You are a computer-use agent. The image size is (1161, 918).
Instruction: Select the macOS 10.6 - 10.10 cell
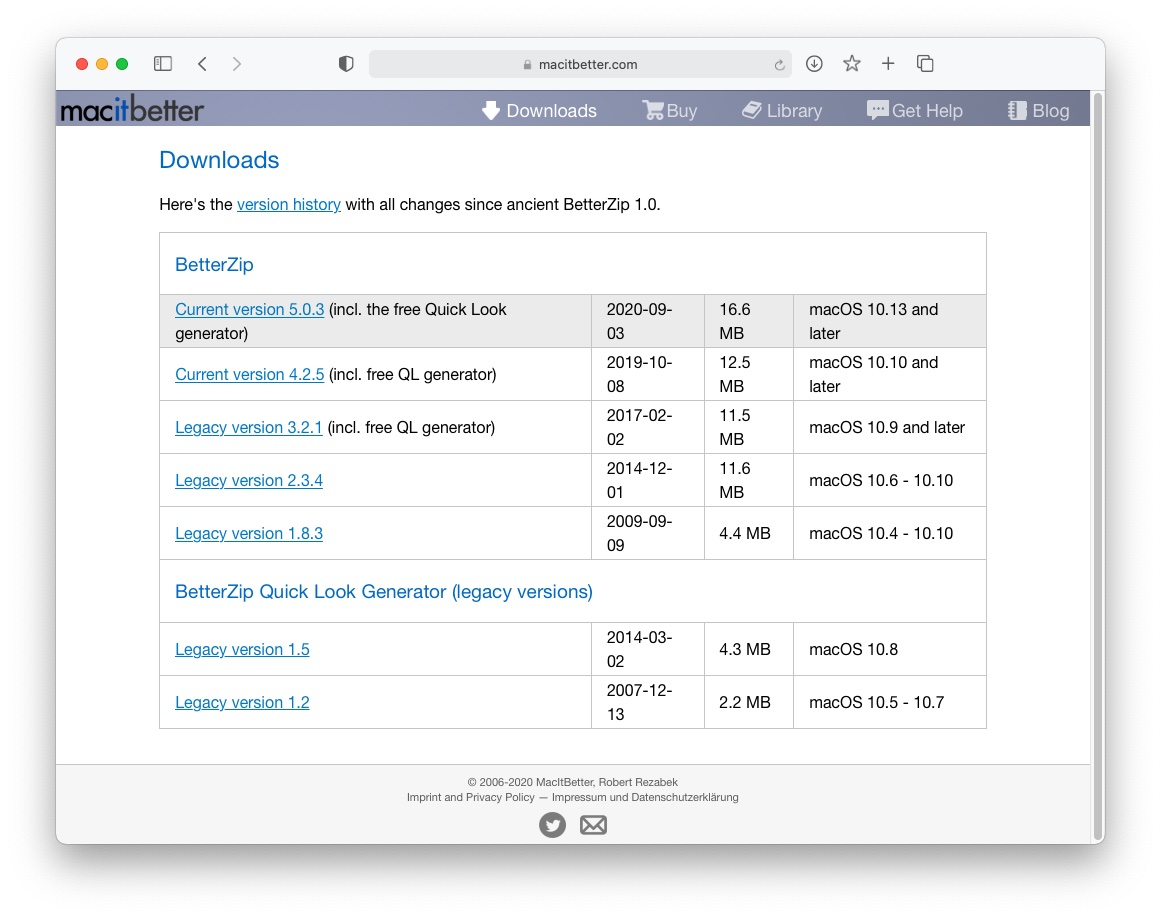889,480
